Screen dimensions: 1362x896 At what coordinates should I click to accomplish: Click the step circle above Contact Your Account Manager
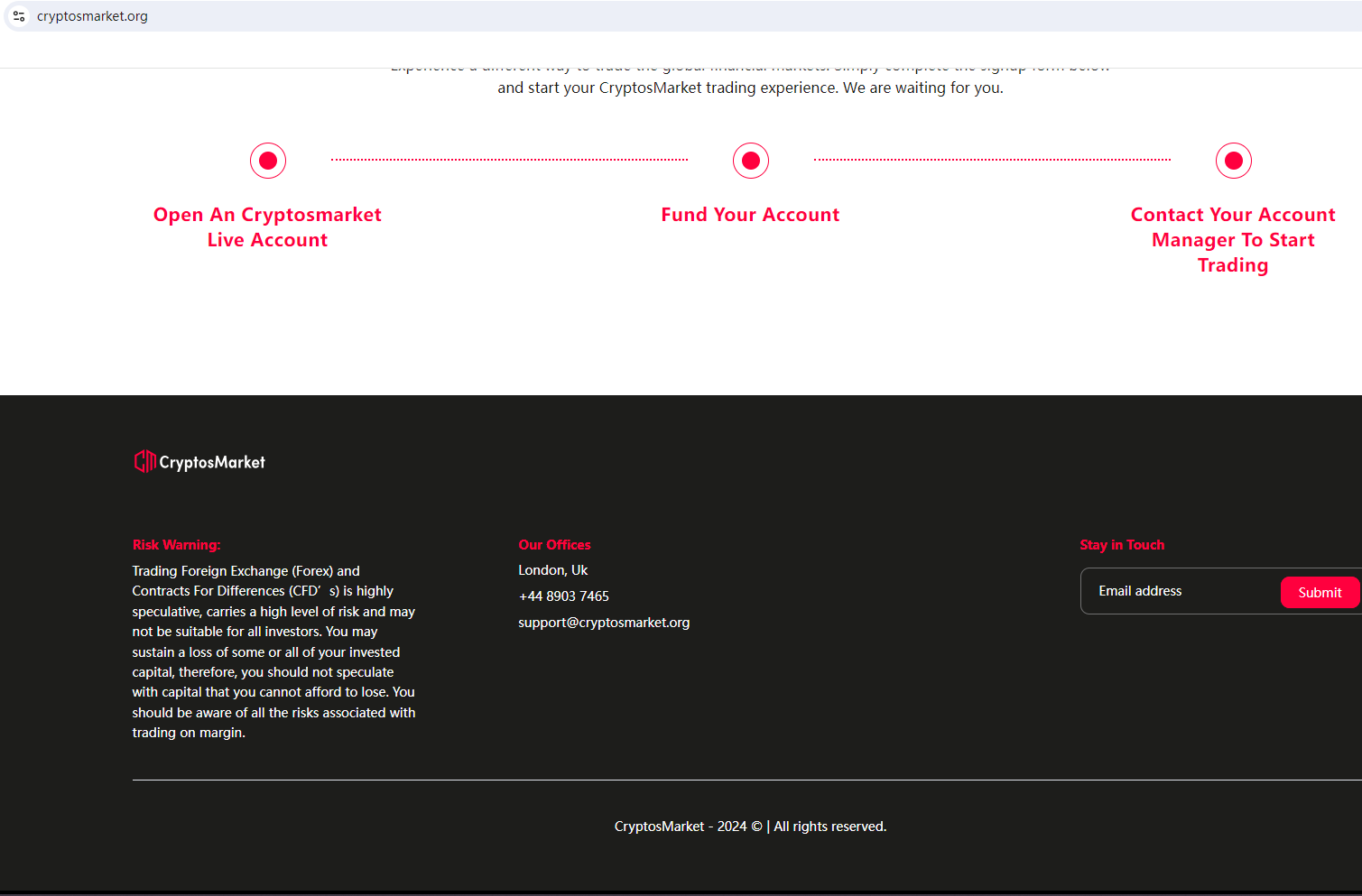point(1234,161)
